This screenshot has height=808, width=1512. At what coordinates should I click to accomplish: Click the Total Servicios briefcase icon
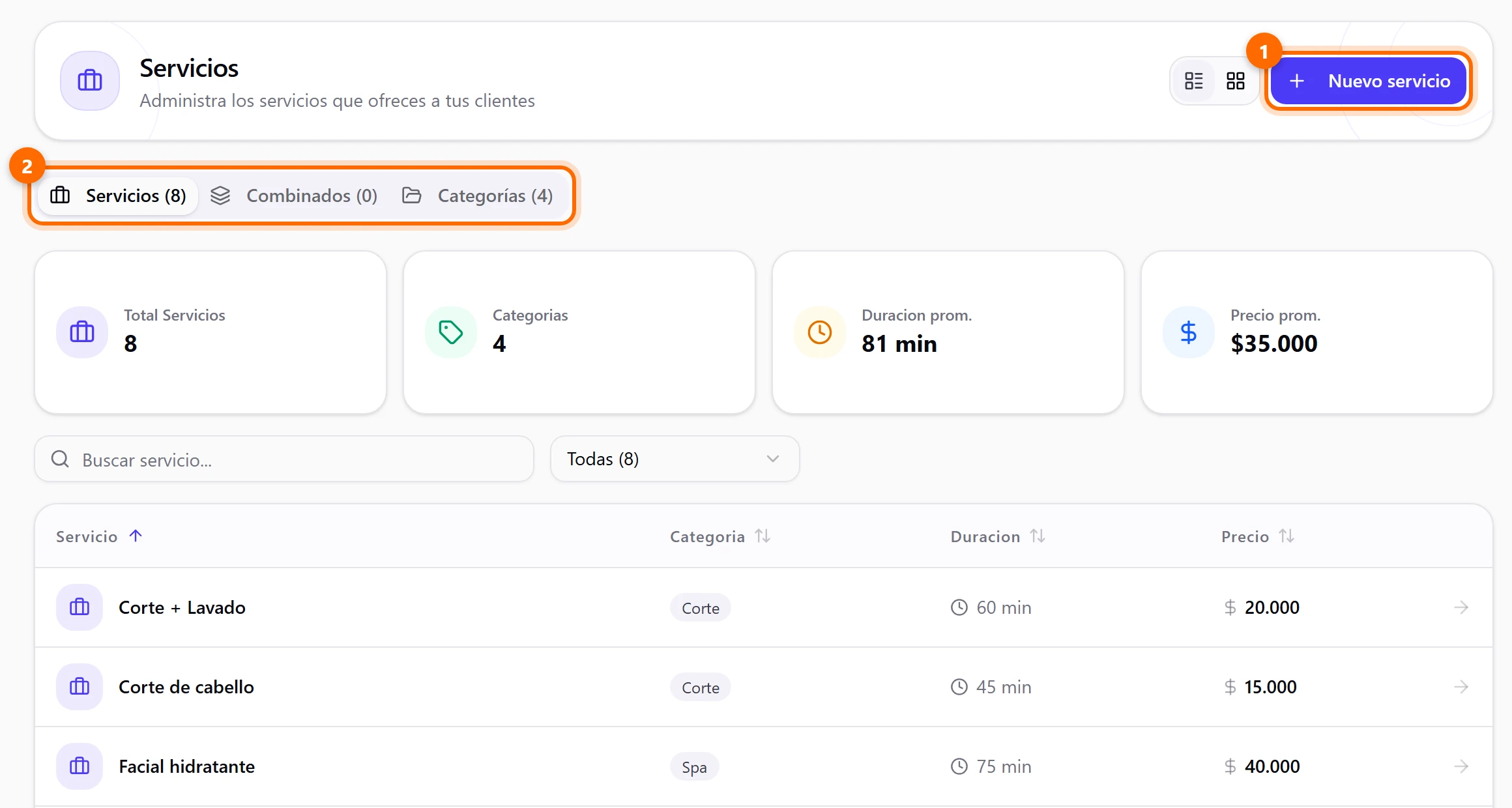click(82, 332)
